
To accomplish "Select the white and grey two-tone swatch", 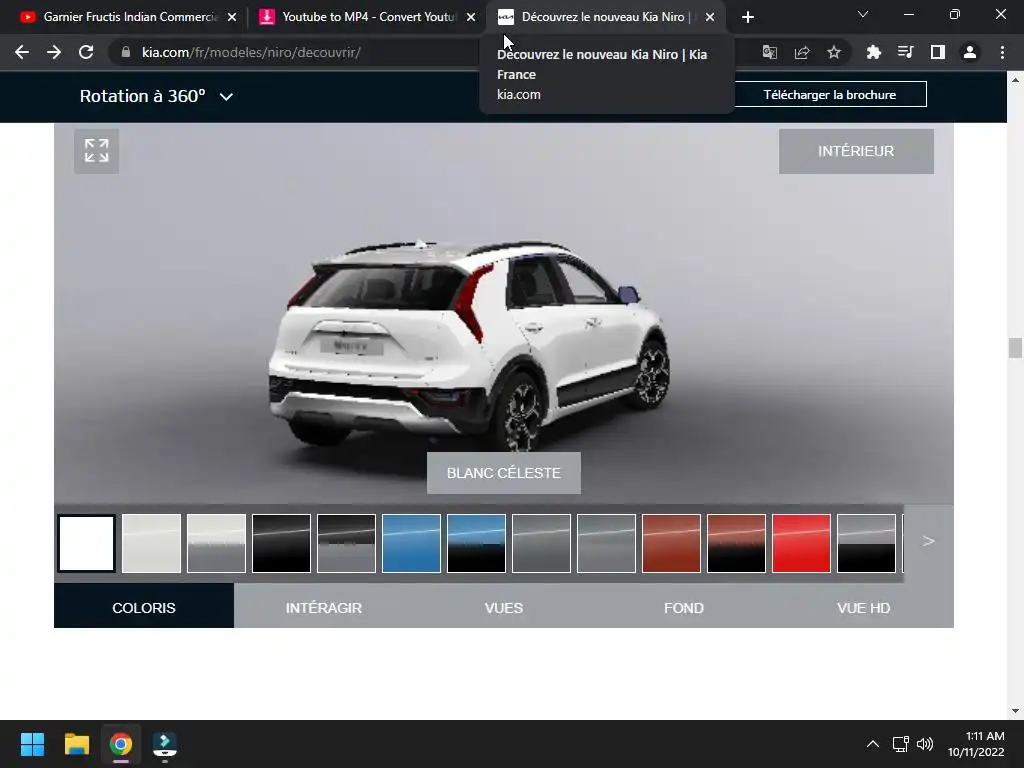I will [x=216, y=543].
